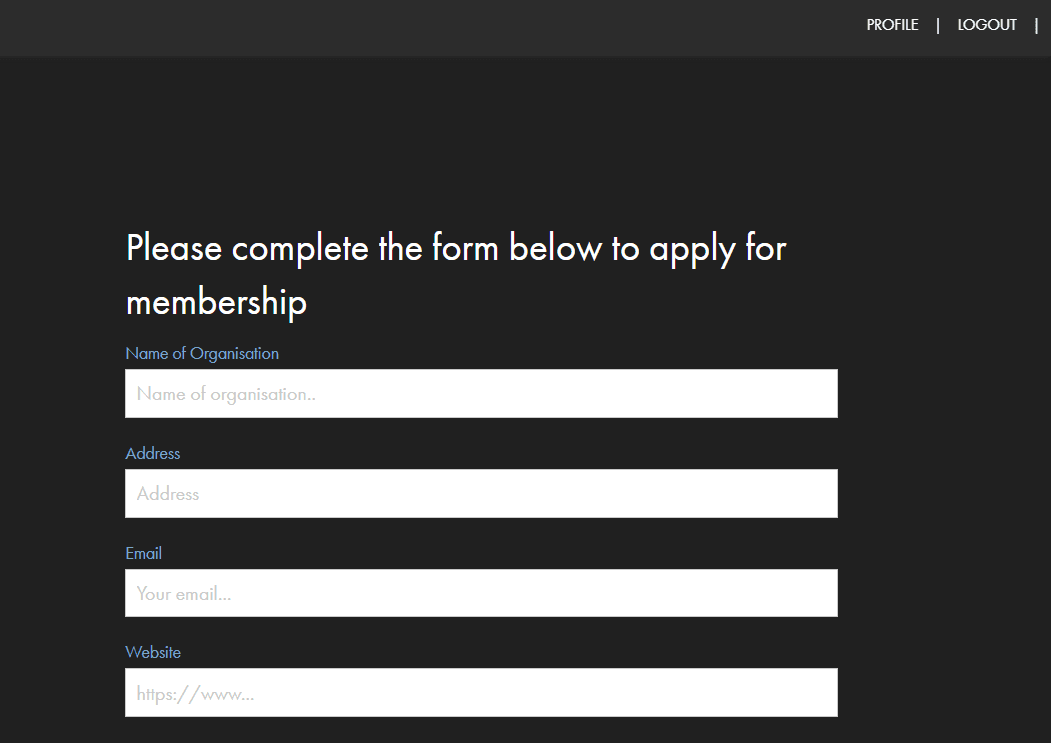Focus the Website 'https://www...' field

481,692
